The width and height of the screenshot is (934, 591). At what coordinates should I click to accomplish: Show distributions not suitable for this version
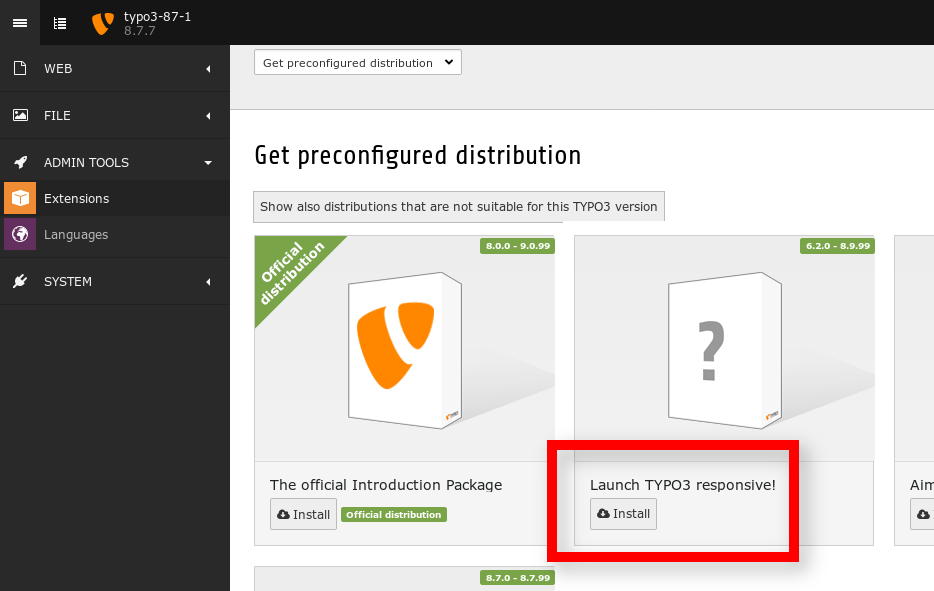click(x=459, y=207)
